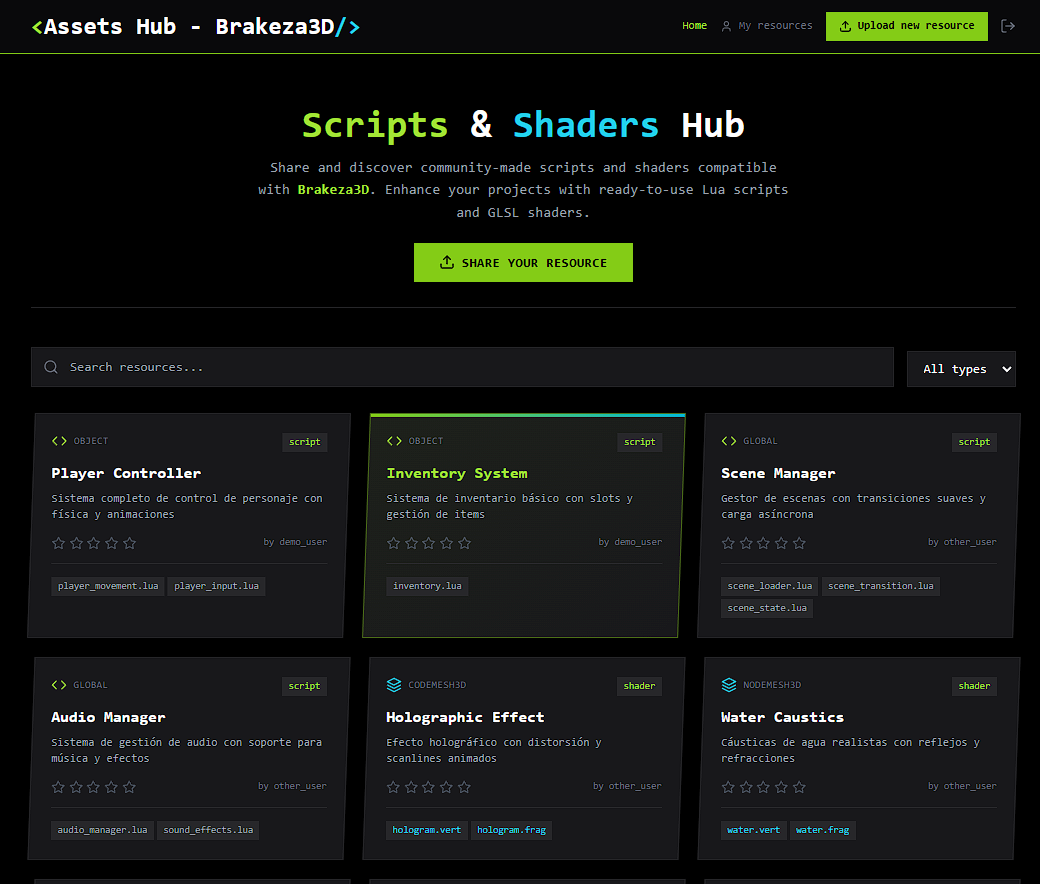Focus the Search resources input field
Screen dimensions: 1040x884
coord(470,367)
